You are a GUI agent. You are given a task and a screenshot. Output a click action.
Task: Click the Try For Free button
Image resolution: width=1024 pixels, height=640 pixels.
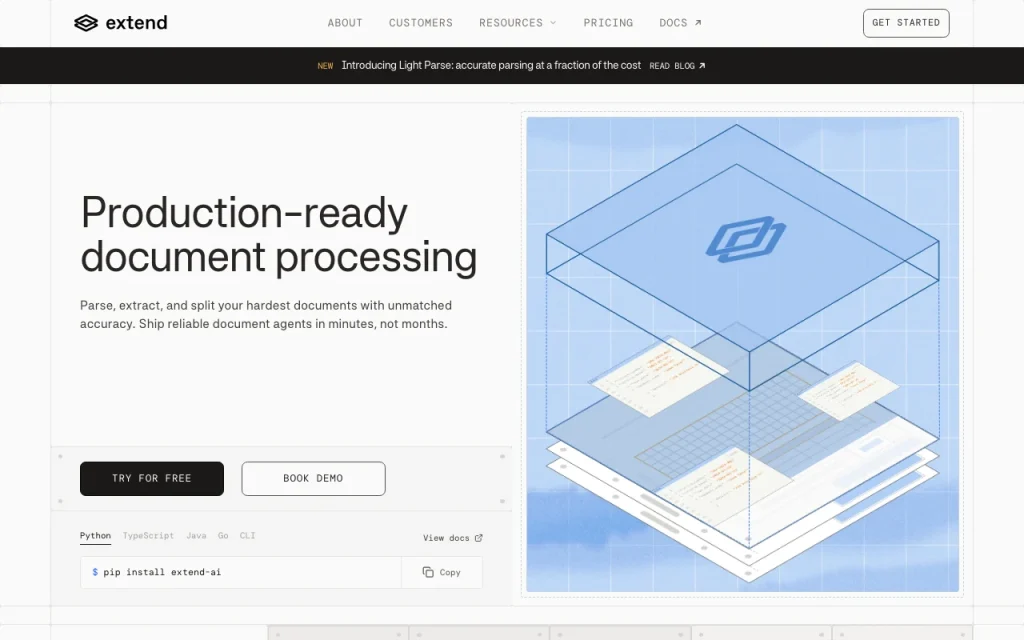152,479
